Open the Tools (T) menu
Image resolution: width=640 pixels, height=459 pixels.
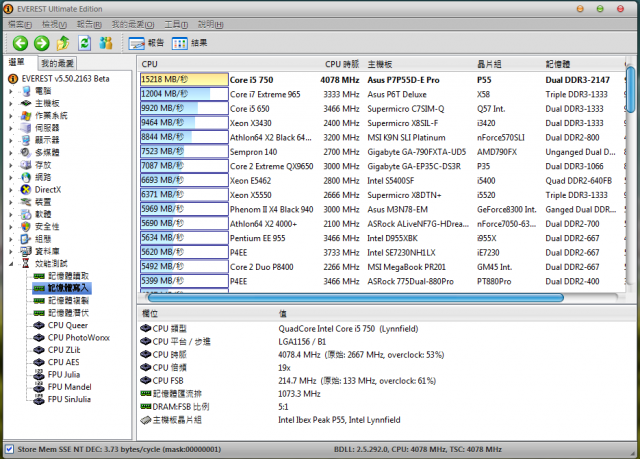click(176, 24)
